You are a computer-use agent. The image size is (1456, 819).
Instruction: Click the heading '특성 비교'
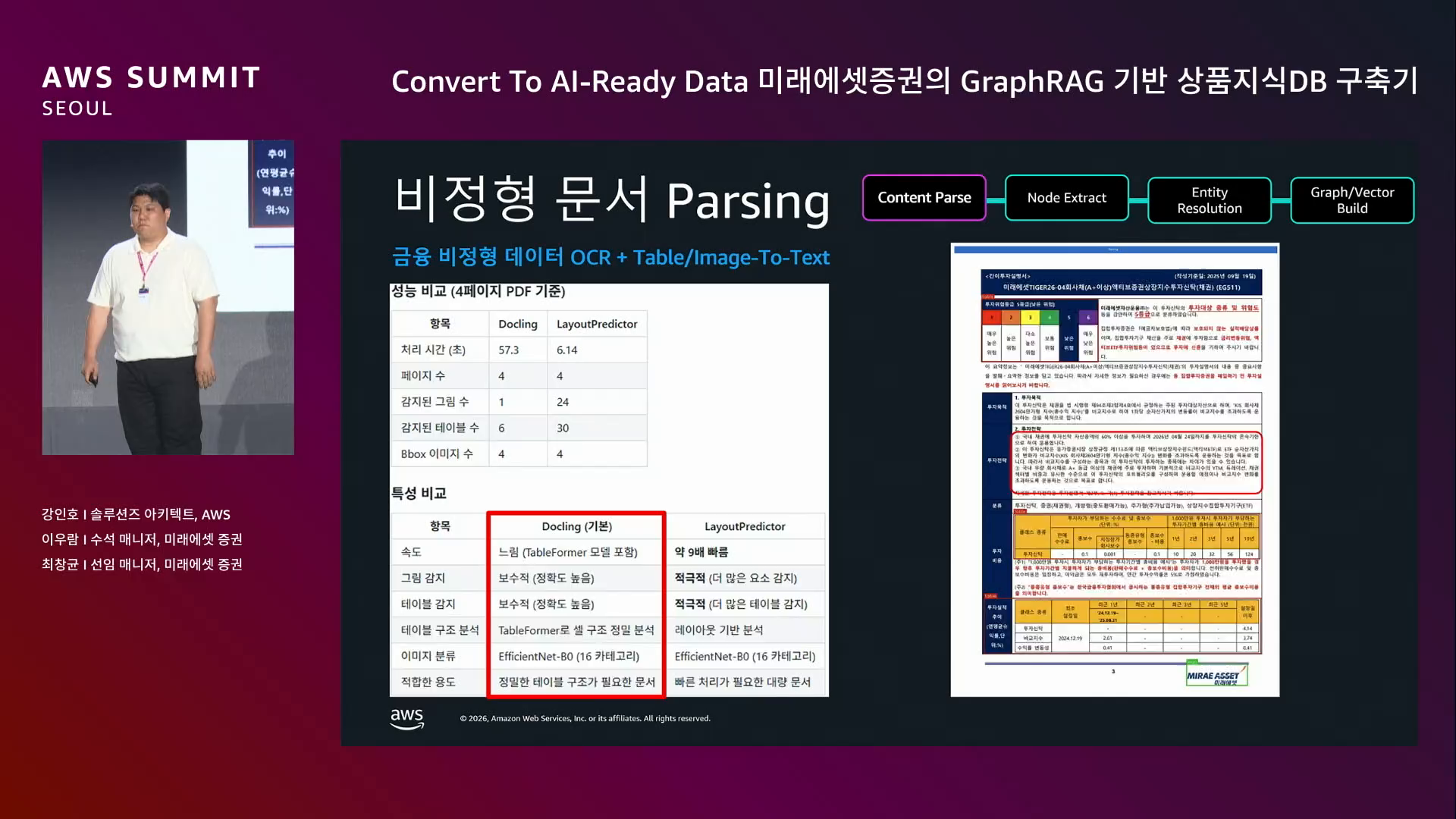coord(419,493)
